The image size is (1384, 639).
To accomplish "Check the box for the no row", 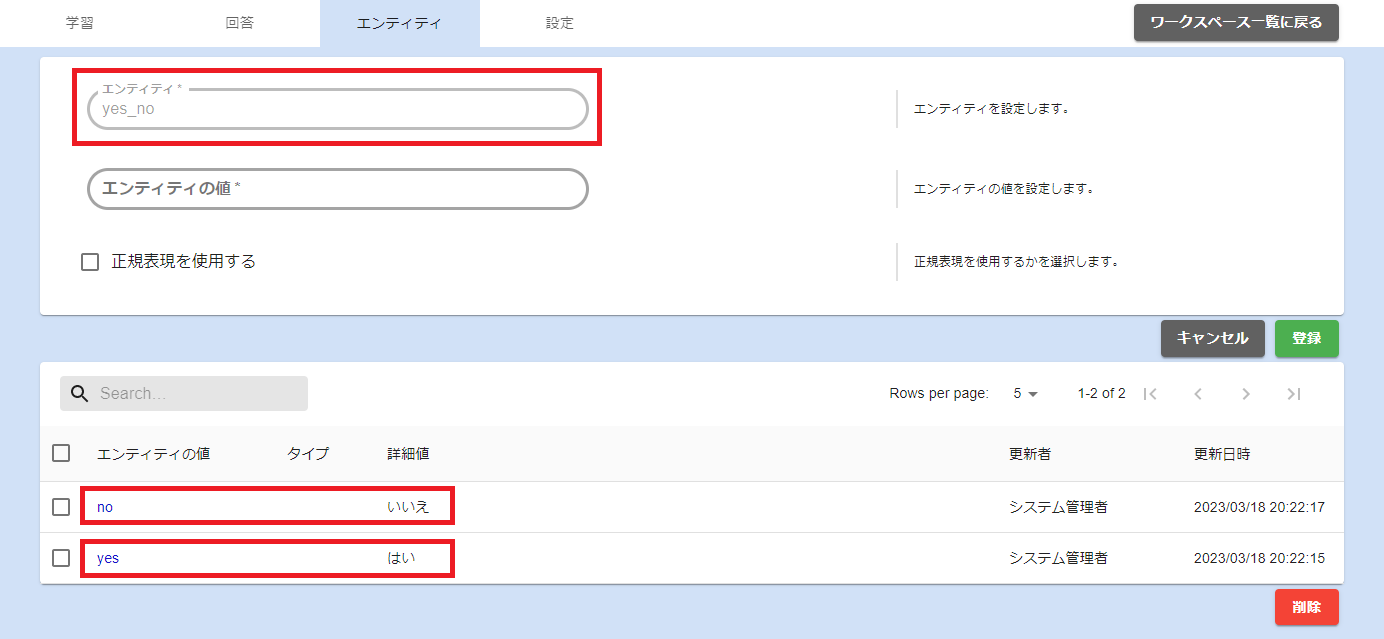I will (x=61, y=507).
